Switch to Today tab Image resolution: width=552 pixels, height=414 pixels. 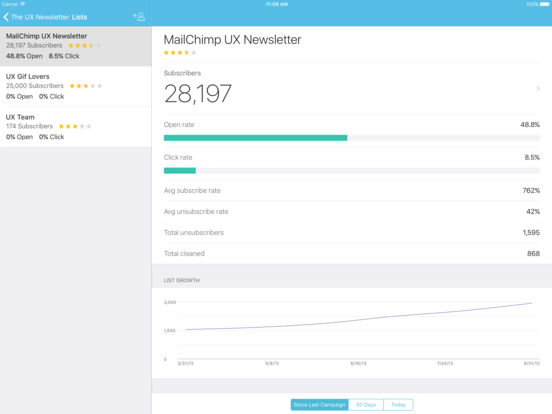tap(399, 405)
